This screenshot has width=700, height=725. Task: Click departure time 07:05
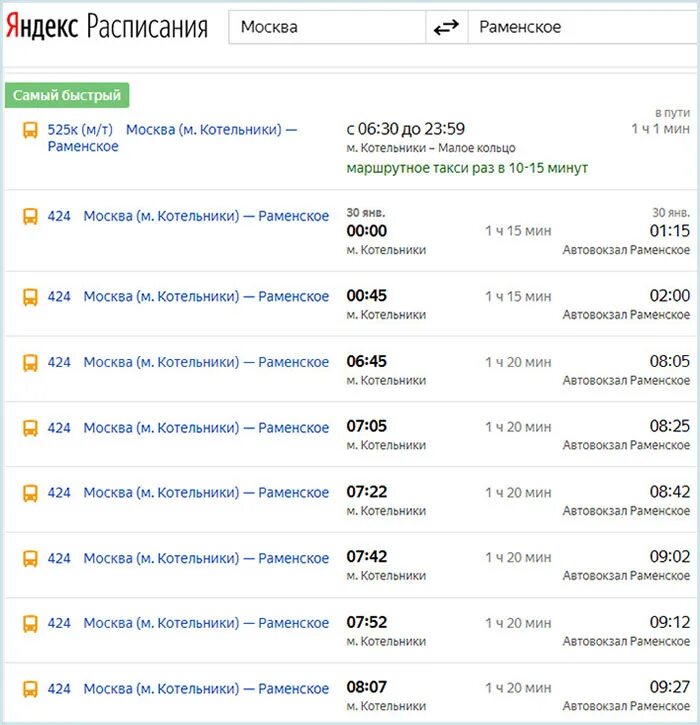pos(367,426)
